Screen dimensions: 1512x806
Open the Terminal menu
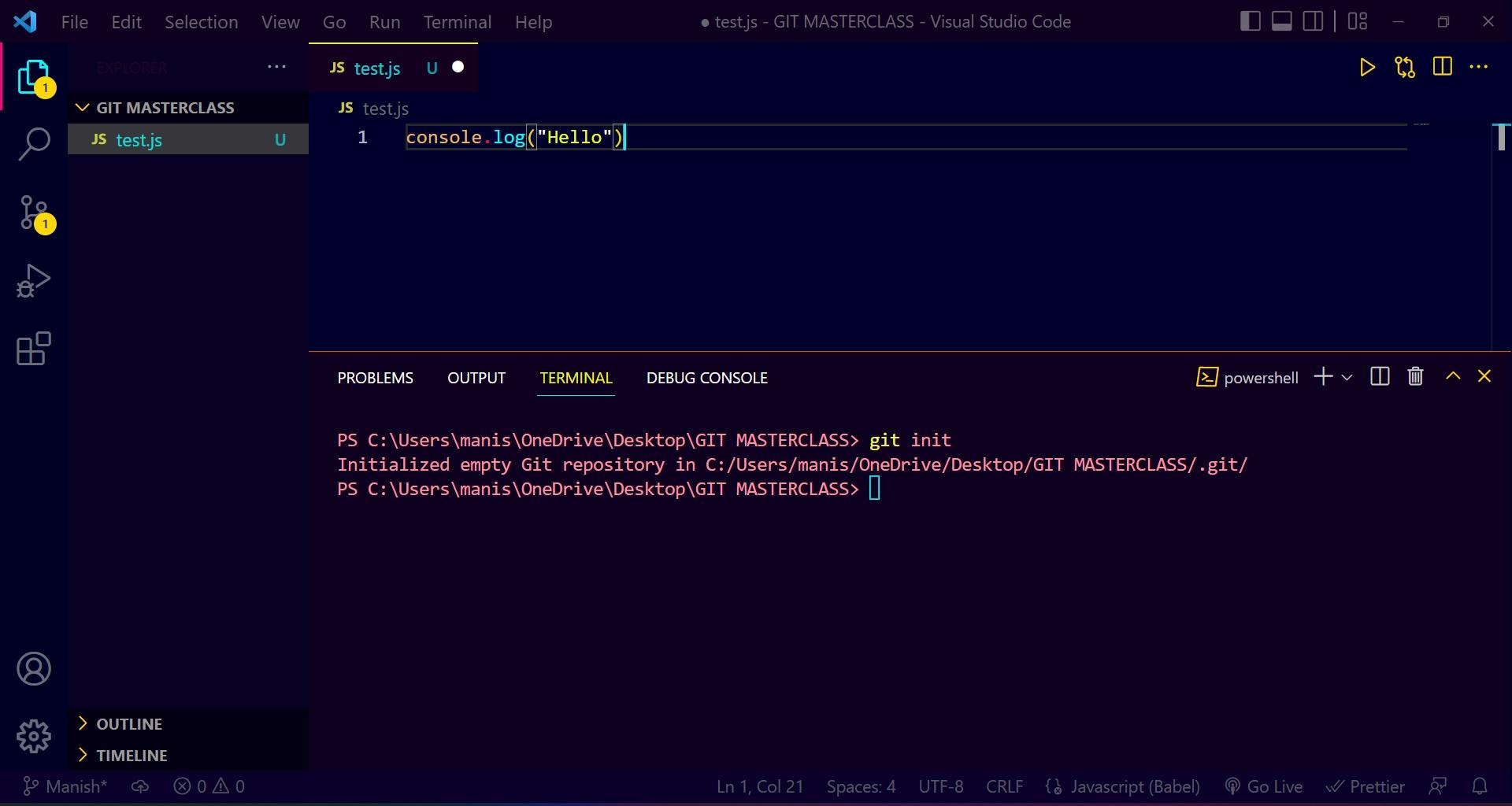pos(458,22)
